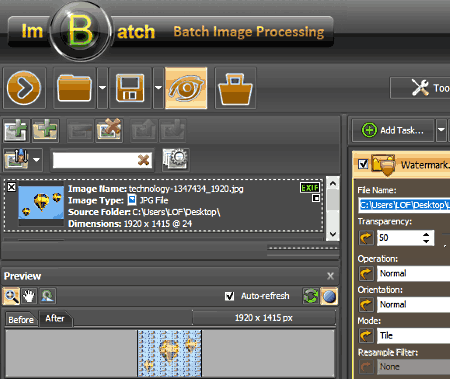Expand the Add Task dropdown arrow
Image resolution: width=450 pixels, height=379 pixels.
pos(441,130)
